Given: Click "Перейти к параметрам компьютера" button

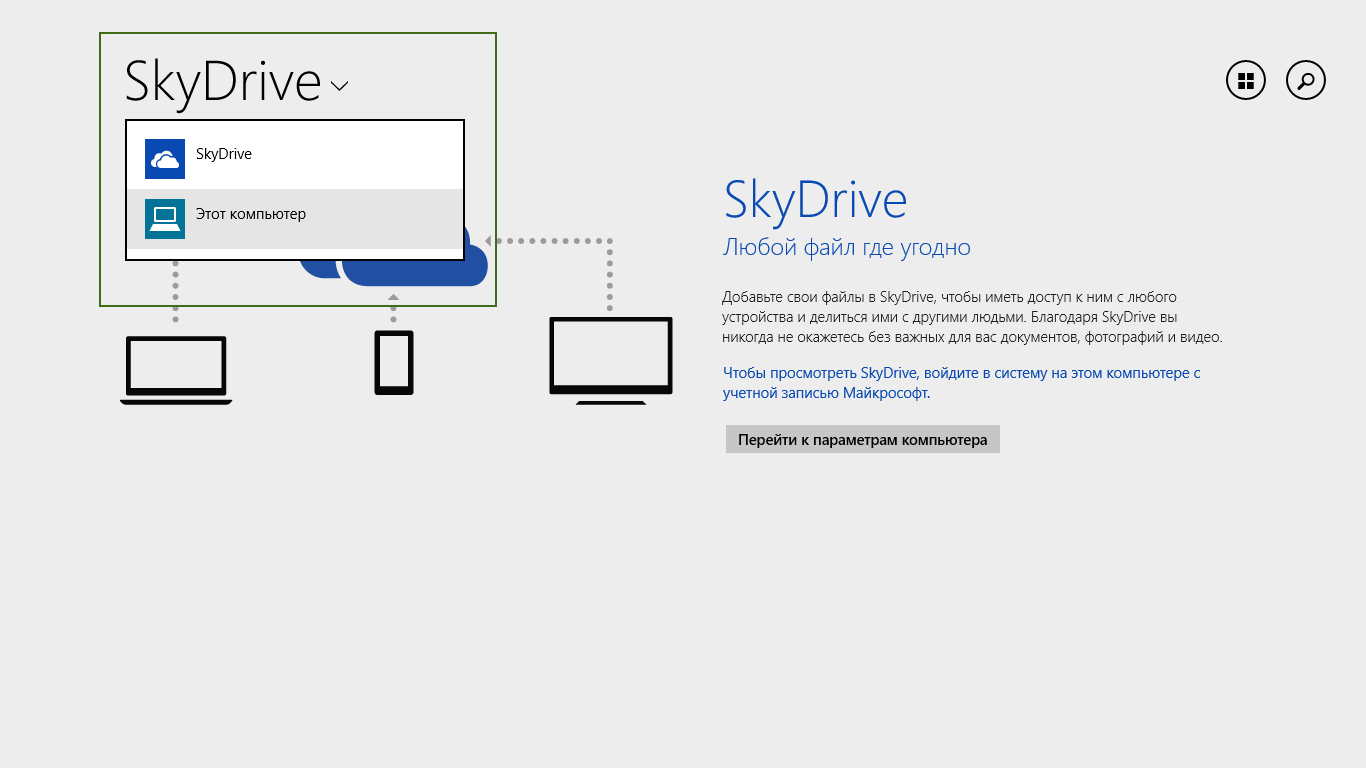Looking at the screenshot, I should click(863, 439).
